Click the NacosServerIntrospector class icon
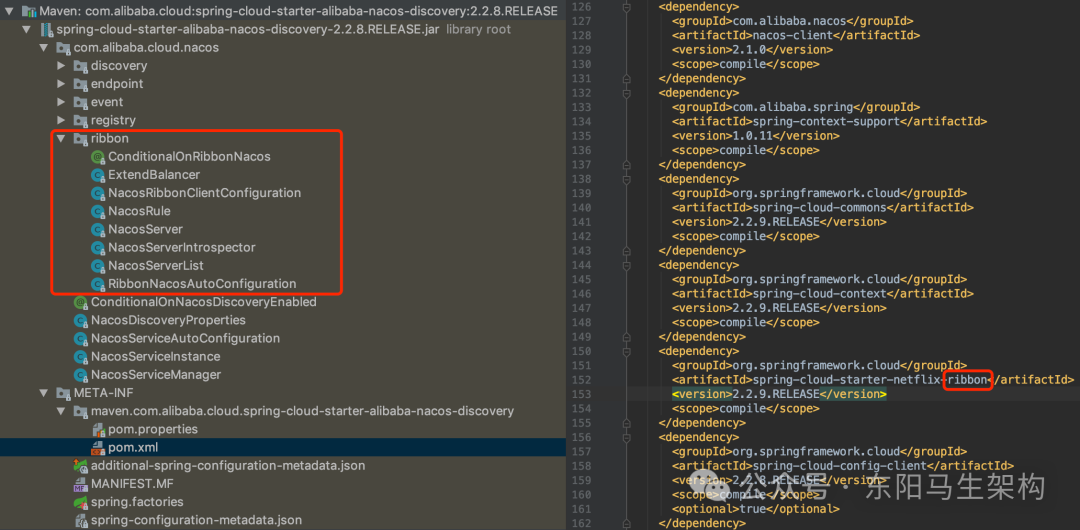The image size is (1080, 530). pos(98,247)
